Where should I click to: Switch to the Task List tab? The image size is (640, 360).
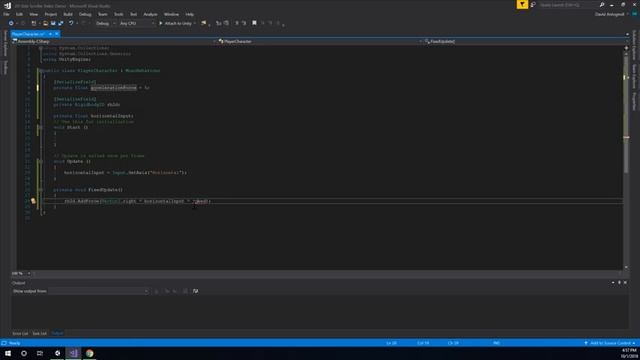pyautogui.click(x=40, y=333)
